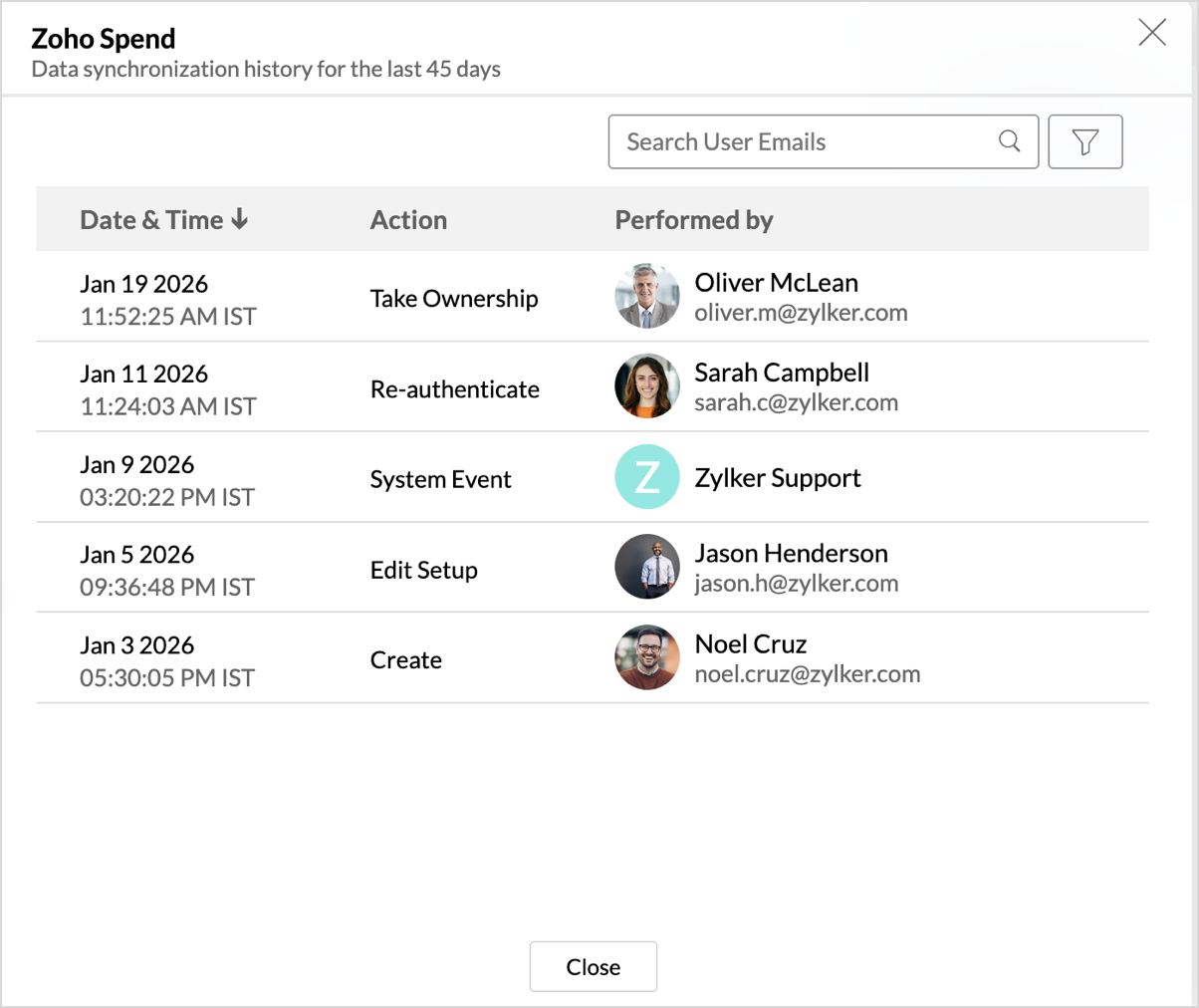Select the Take Ownership action entry
1199x1008 pixels.
click(454, 299)
